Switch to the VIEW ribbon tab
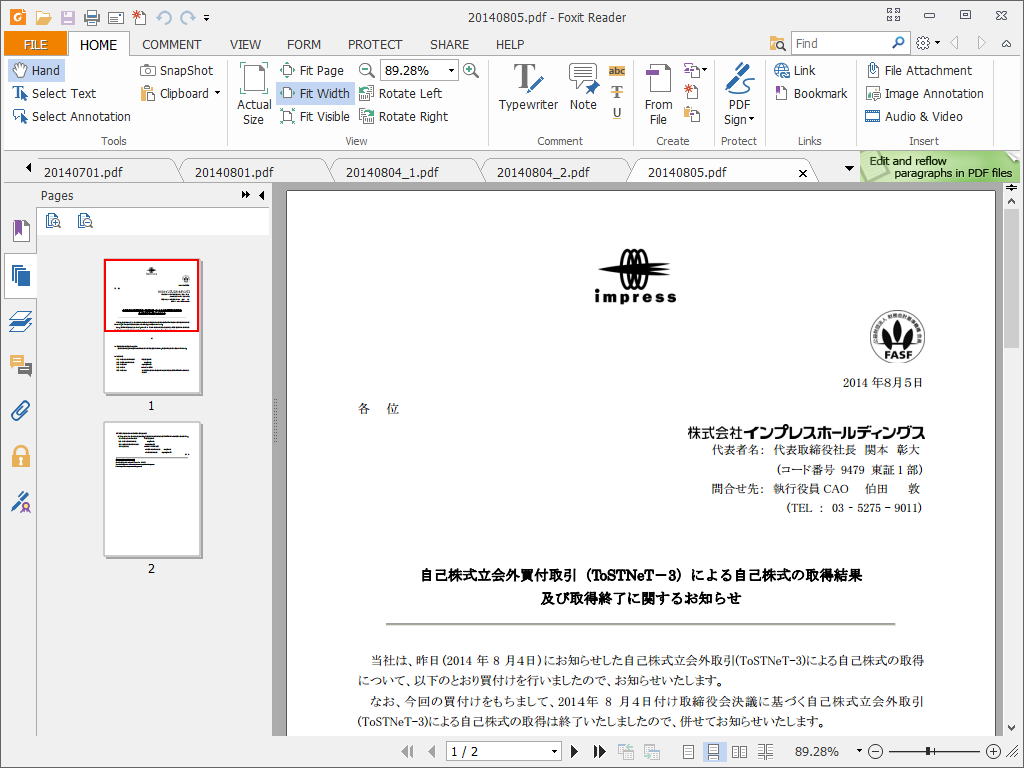 (245, 44)
